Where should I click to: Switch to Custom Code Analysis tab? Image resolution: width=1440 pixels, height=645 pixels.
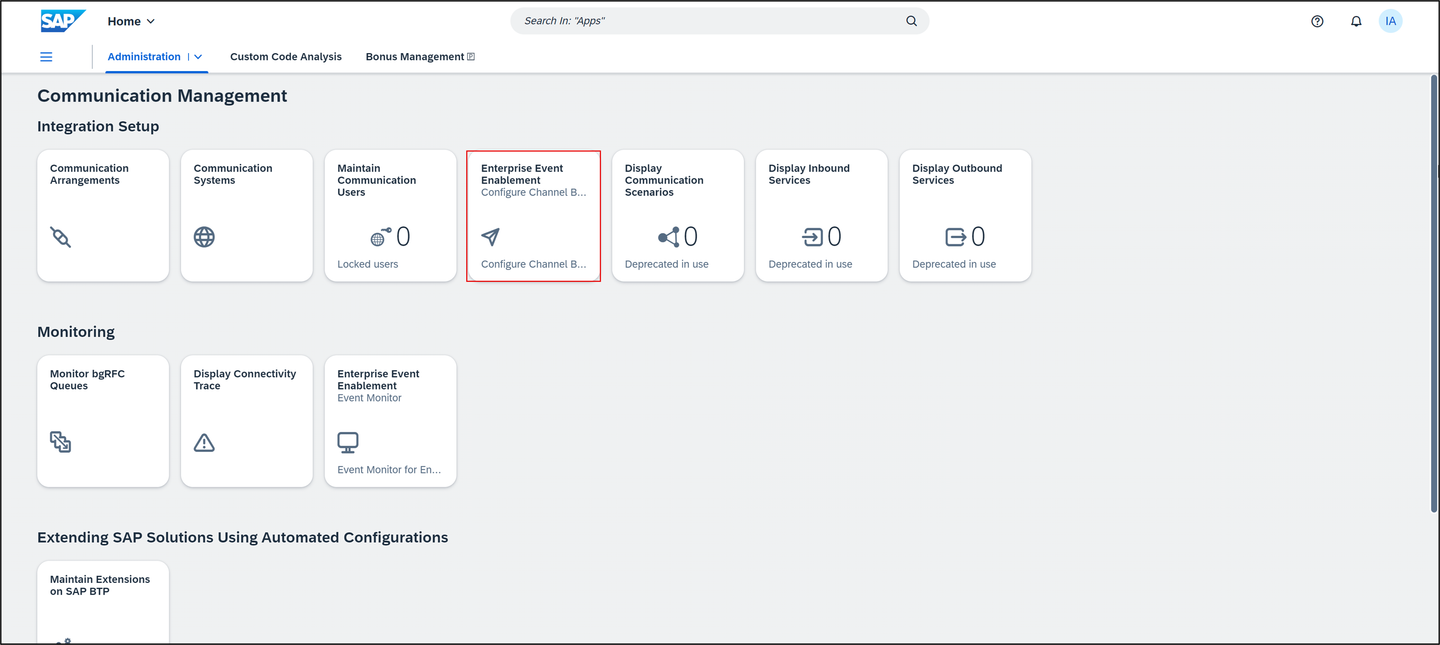tap(286, 57)
